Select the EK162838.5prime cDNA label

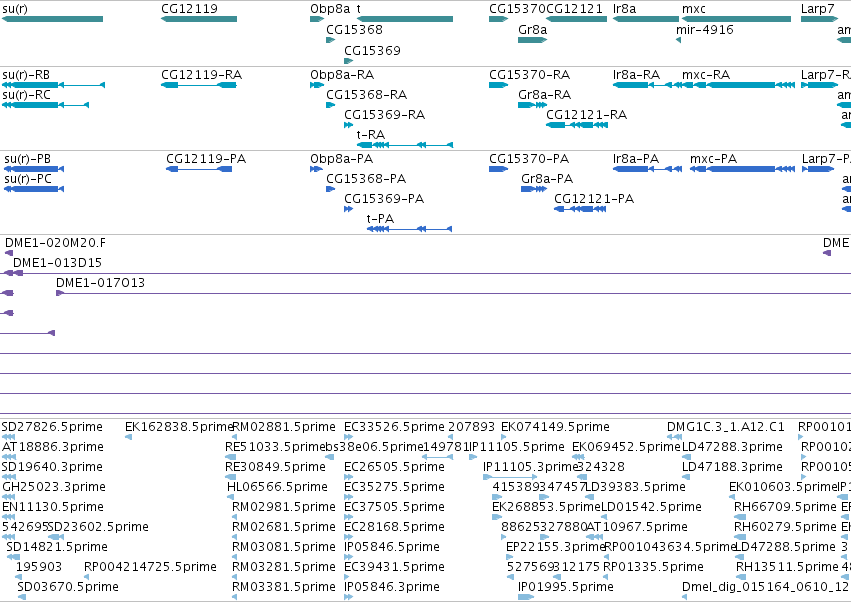[179, 427]
